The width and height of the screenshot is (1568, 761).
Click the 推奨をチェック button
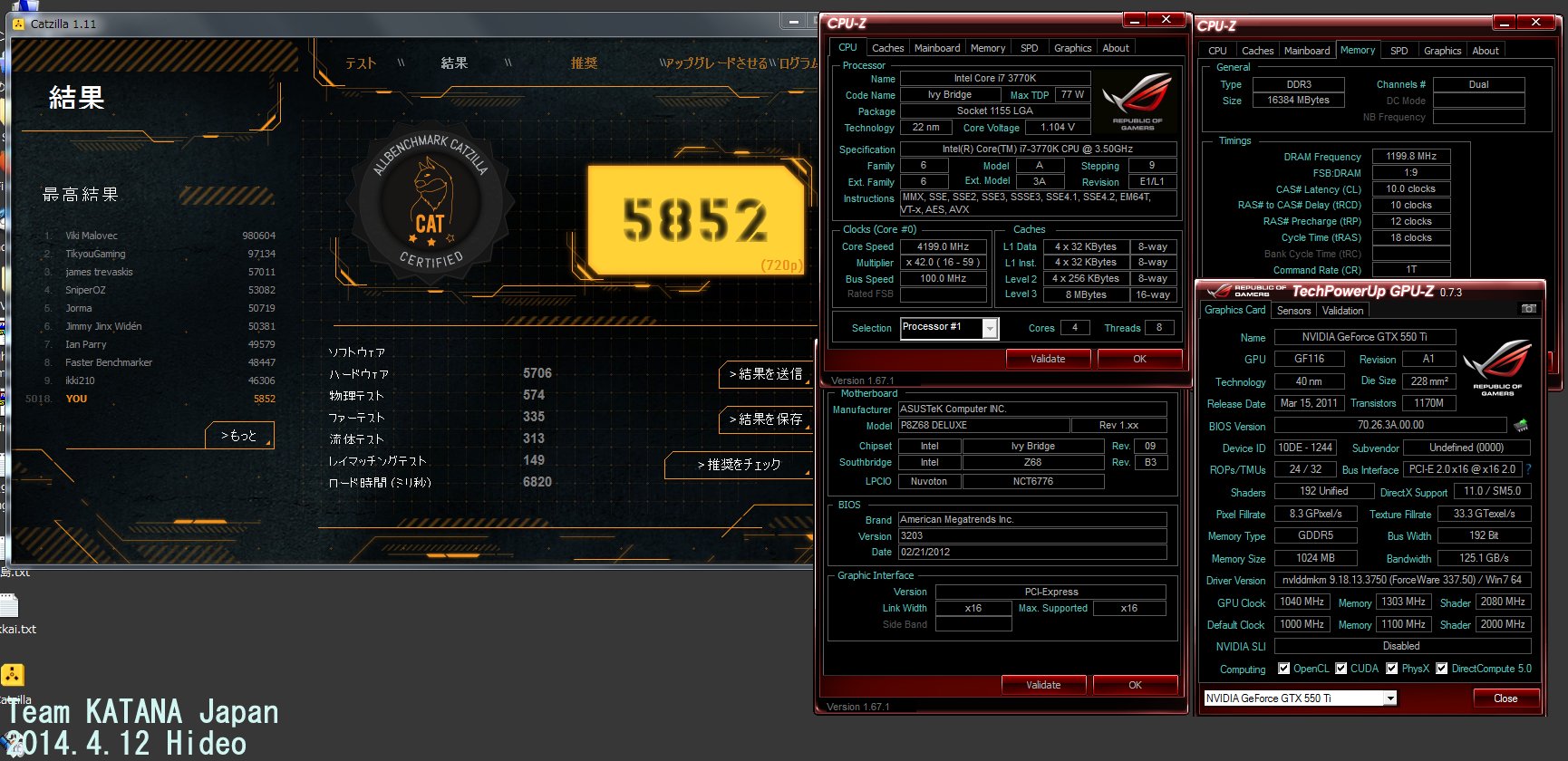[739, 464]
